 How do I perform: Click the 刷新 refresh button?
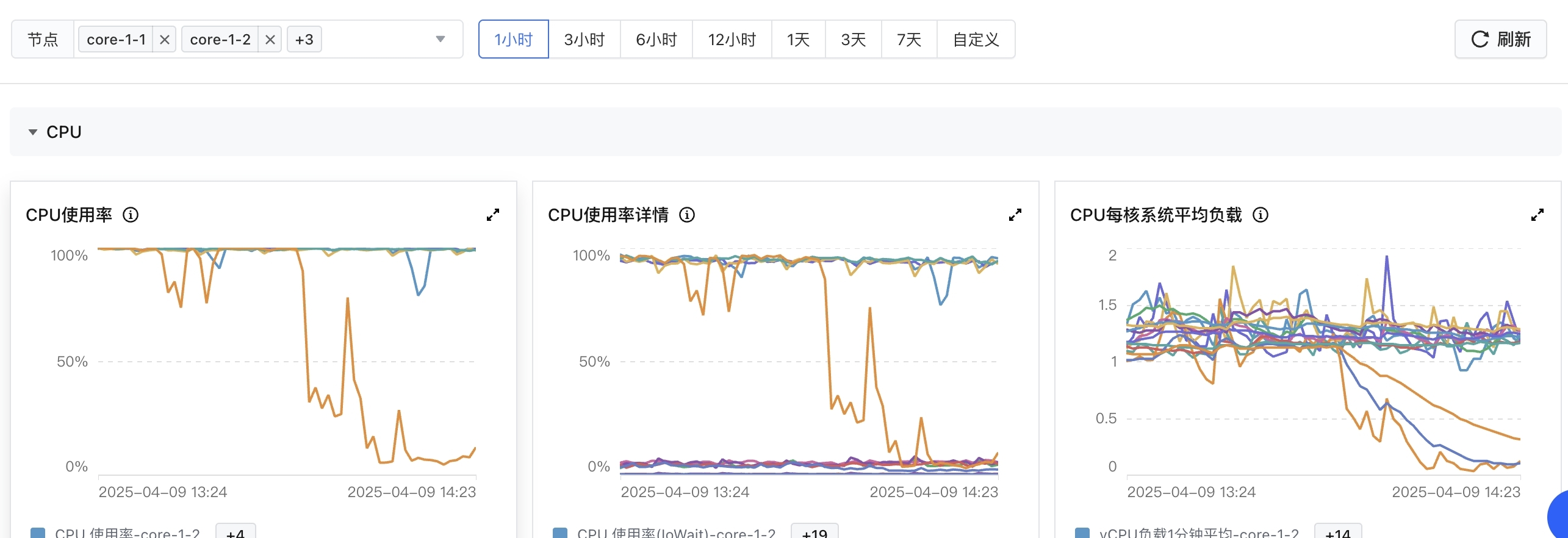click(1500, 40)
